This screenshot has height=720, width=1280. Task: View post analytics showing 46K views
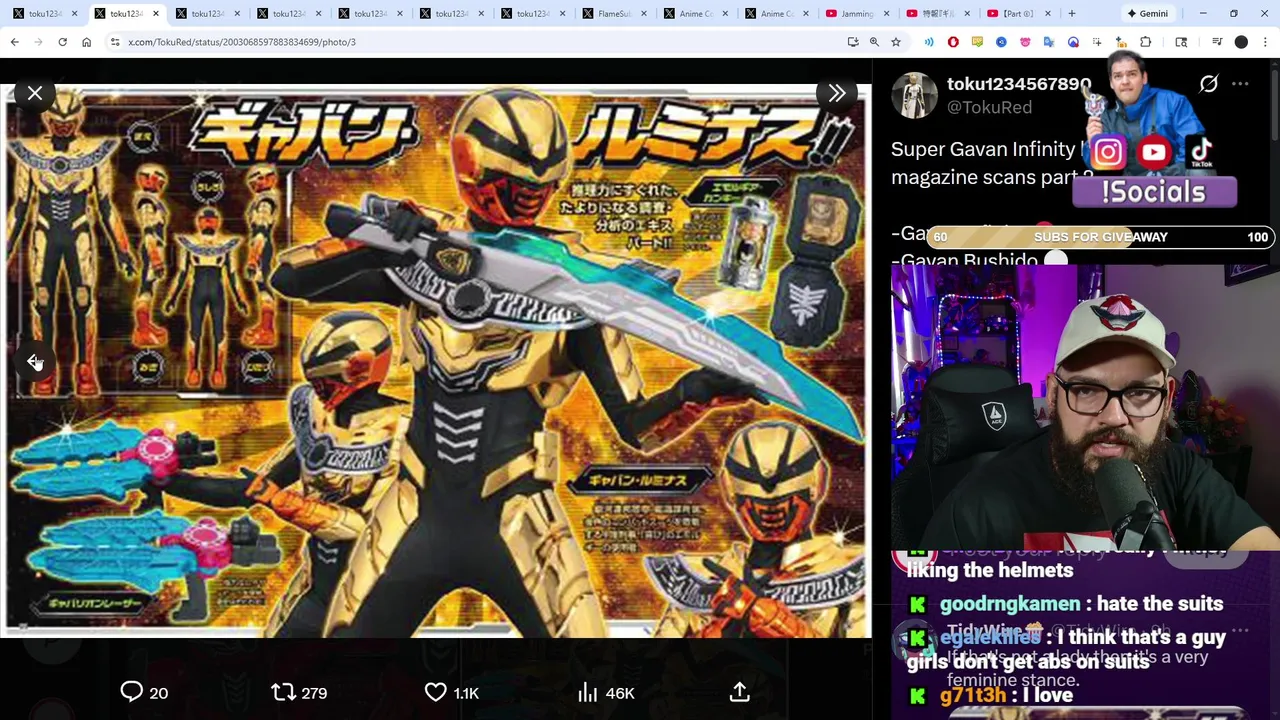[606, 692]
